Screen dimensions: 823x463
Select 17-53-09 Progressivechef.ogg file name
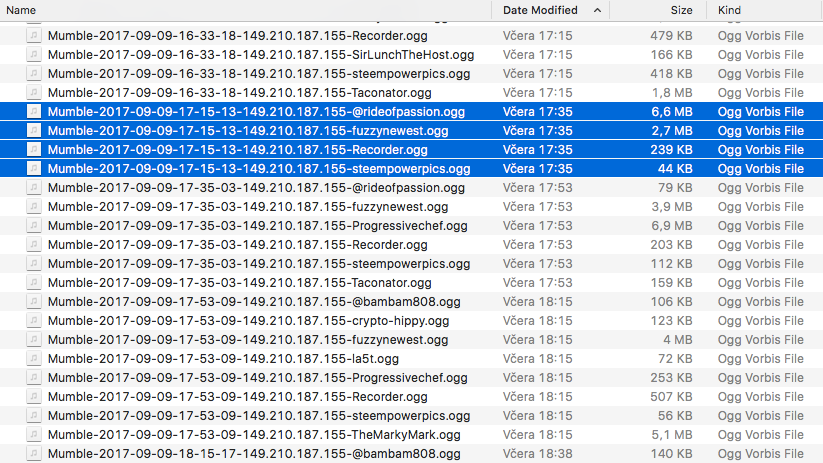click(258, 377)
